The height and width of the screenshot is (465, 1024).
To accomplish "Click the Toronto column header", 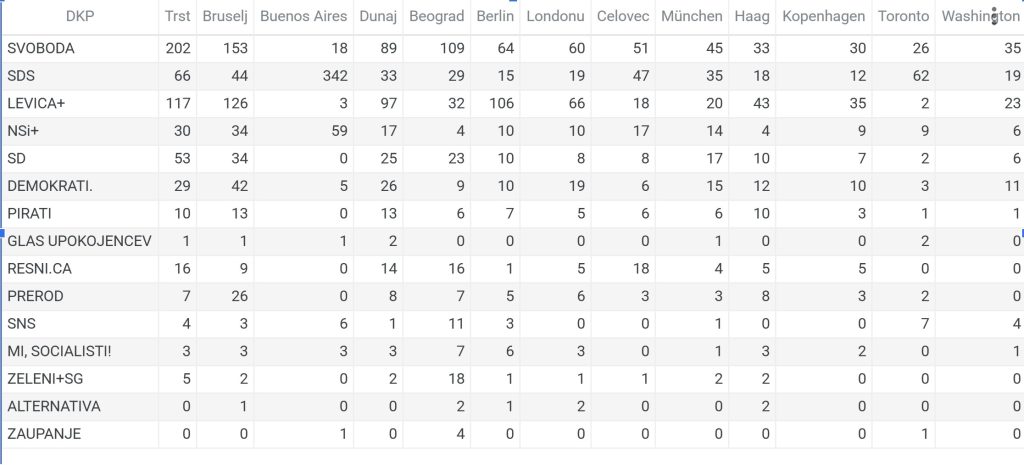I will click(x=903, y=17).
